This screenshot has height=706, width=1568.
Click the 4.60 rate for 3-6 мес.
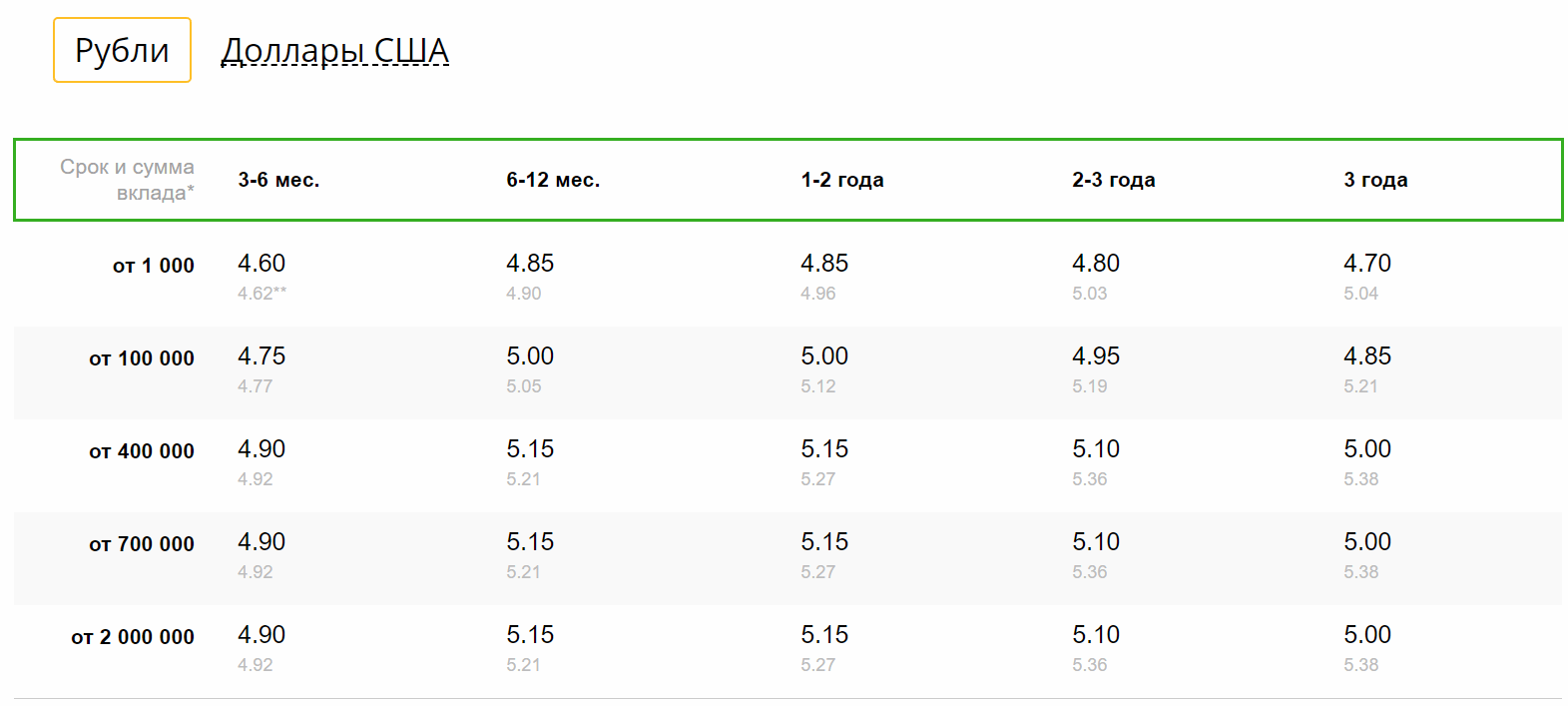[x=261, y=264]
